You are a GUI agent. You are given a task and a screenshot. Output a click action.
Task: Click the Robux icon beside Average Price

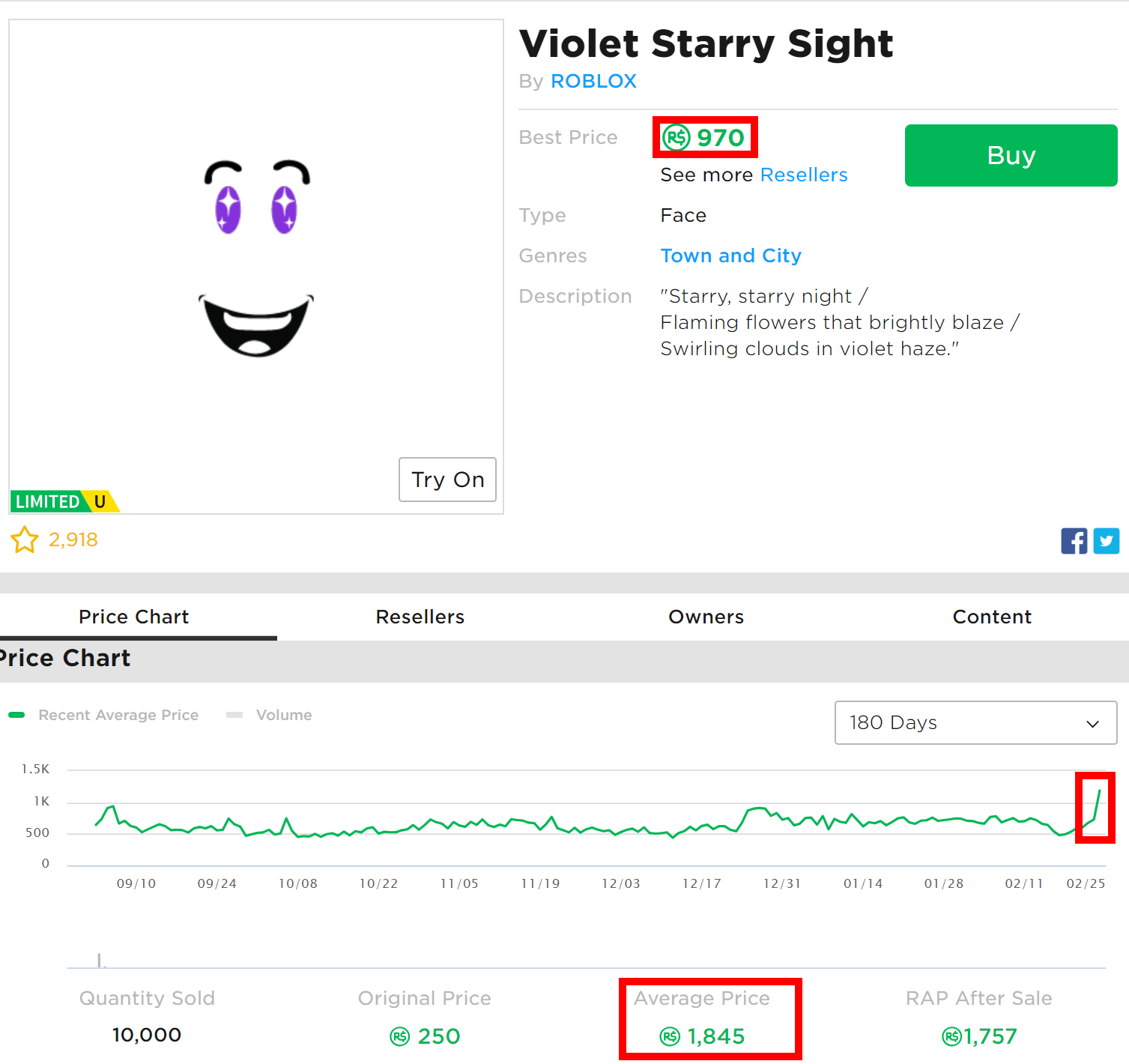point(670,1036)
